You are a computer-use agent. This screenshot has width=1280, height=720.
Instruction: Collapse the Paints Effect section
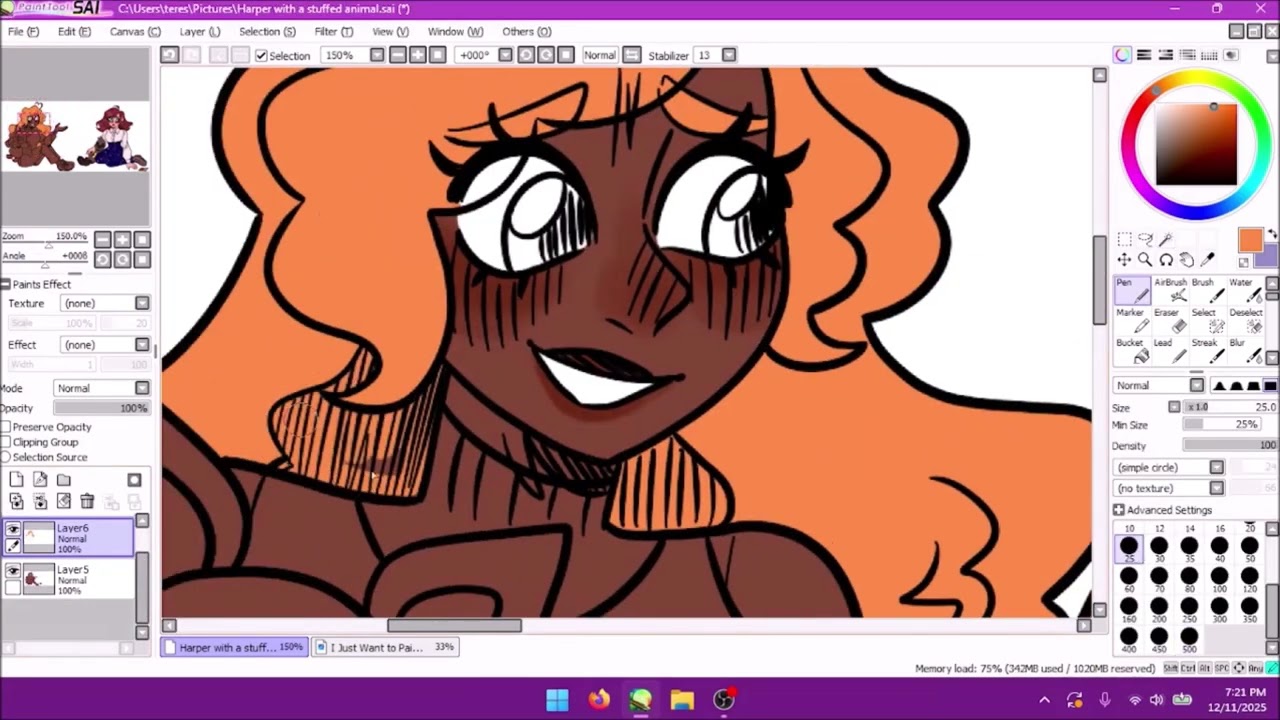(x=6, y=285)
